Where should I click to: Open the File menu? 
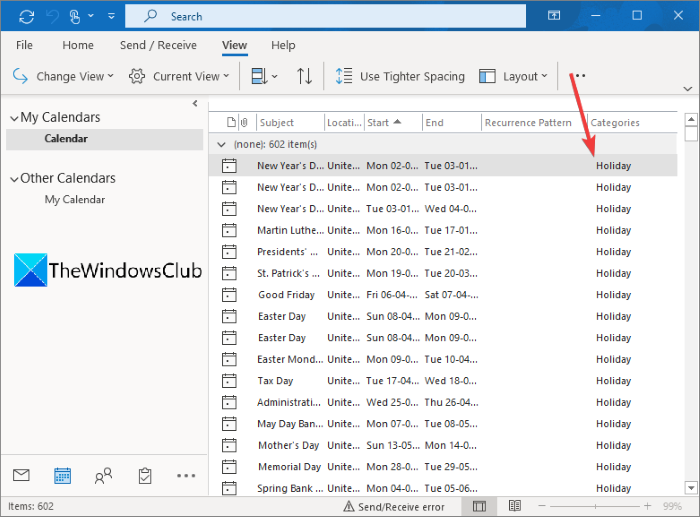coord(24,45)
